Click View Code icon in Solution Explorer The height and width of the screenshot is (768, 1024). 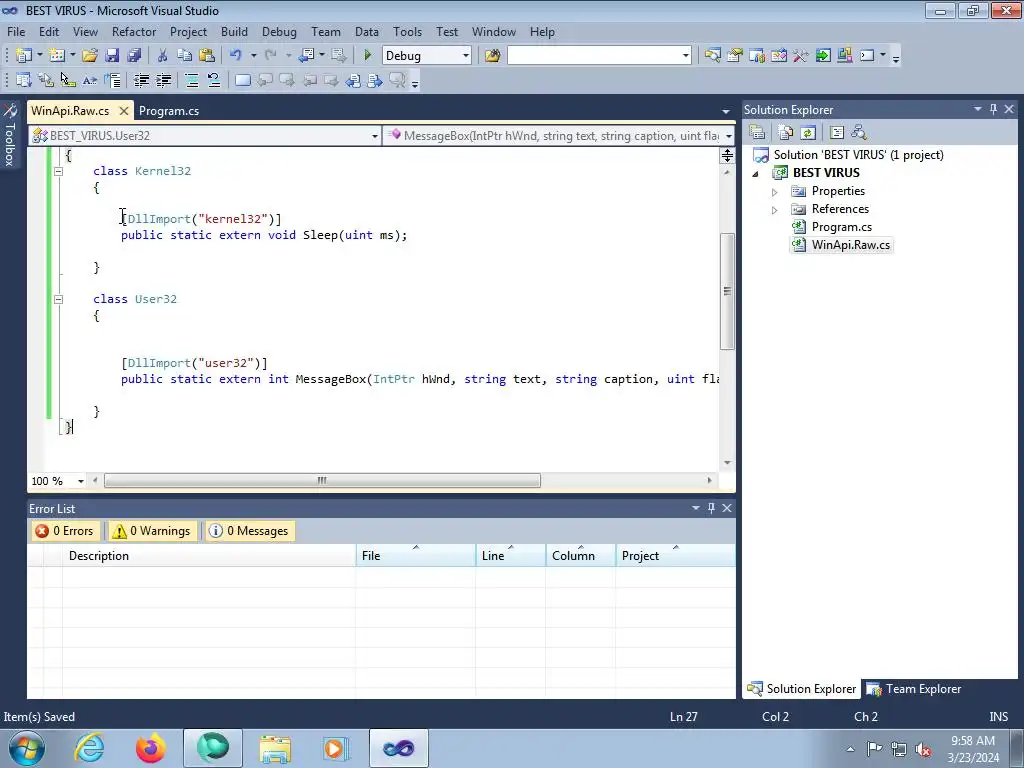click(x=837, y=133)
